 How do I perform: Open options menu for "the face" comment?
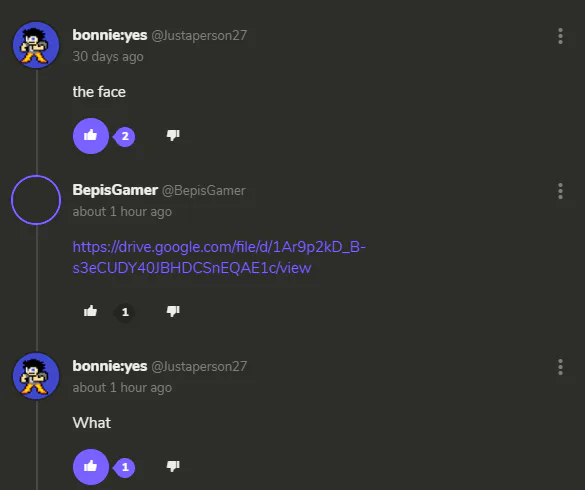(560, 36)
